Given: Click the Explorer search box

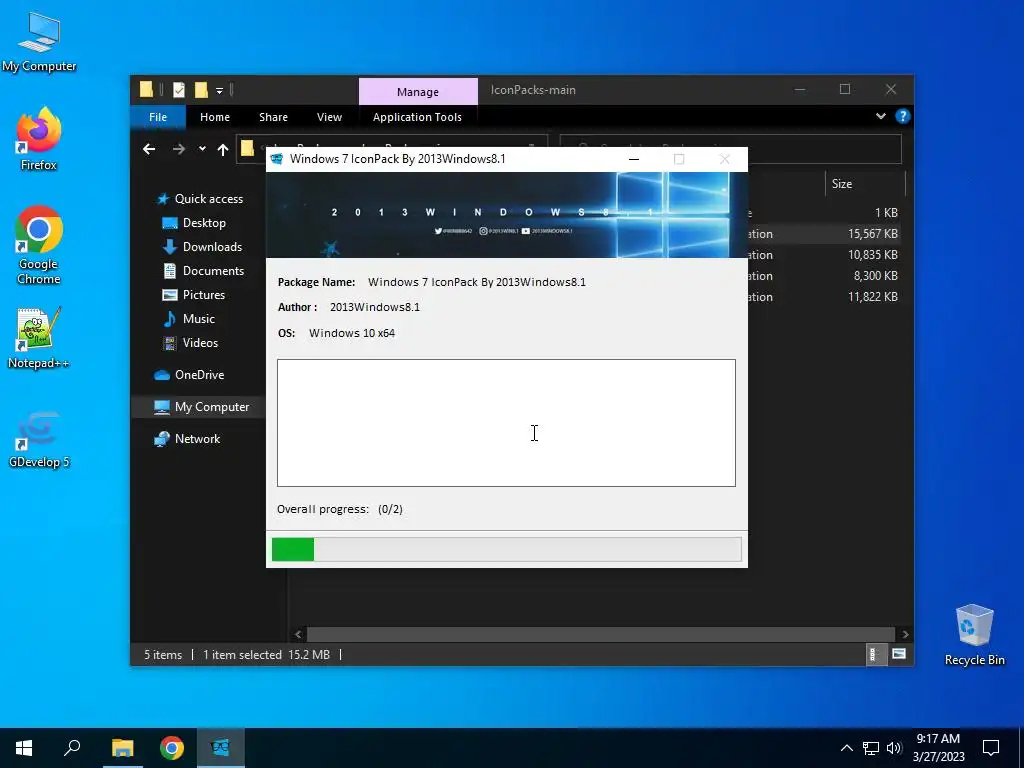Looking at the screenshot, I should click(x=731, y=149).
